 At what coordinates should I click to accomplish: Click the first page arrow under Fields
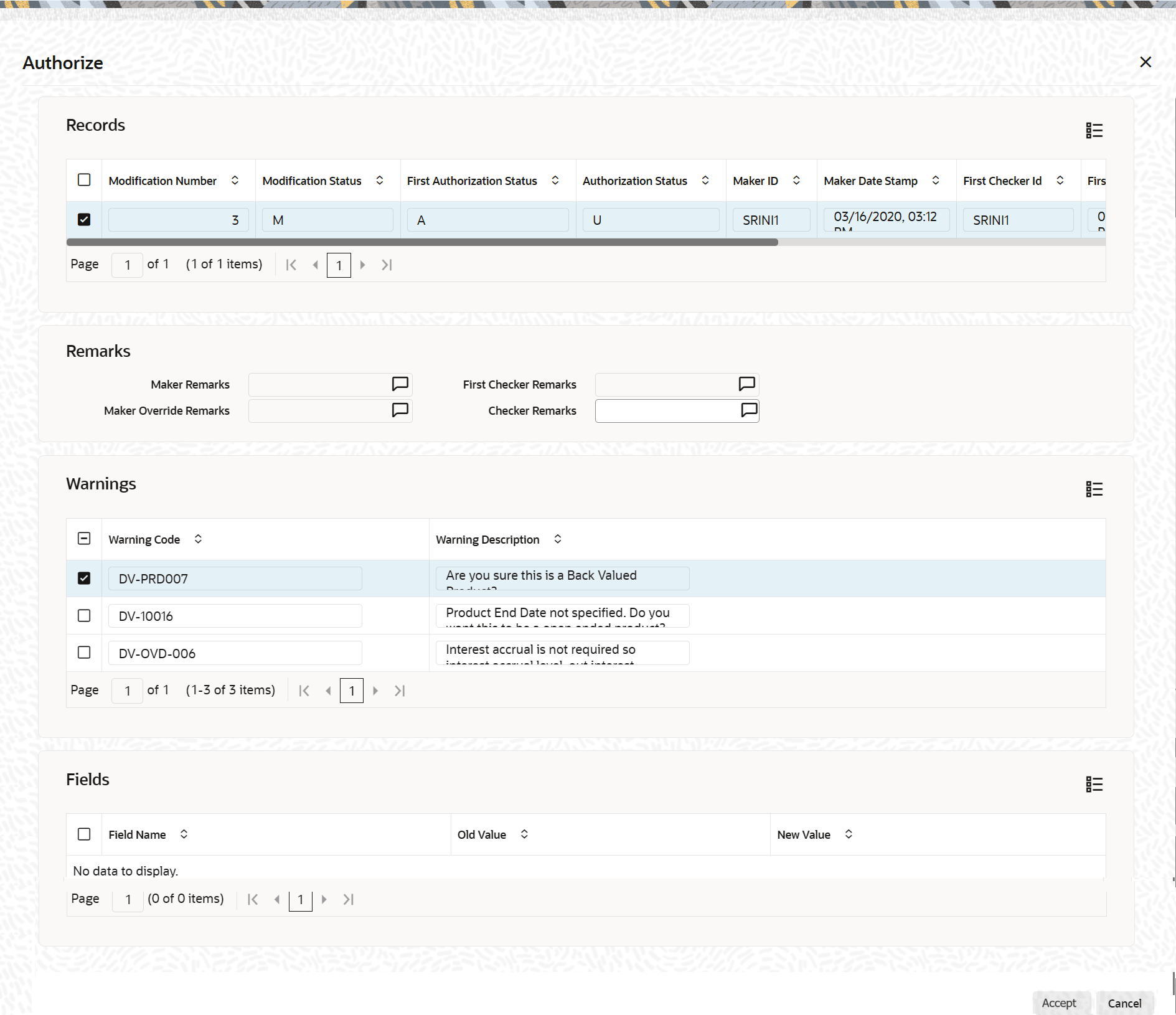click(252, 899)
